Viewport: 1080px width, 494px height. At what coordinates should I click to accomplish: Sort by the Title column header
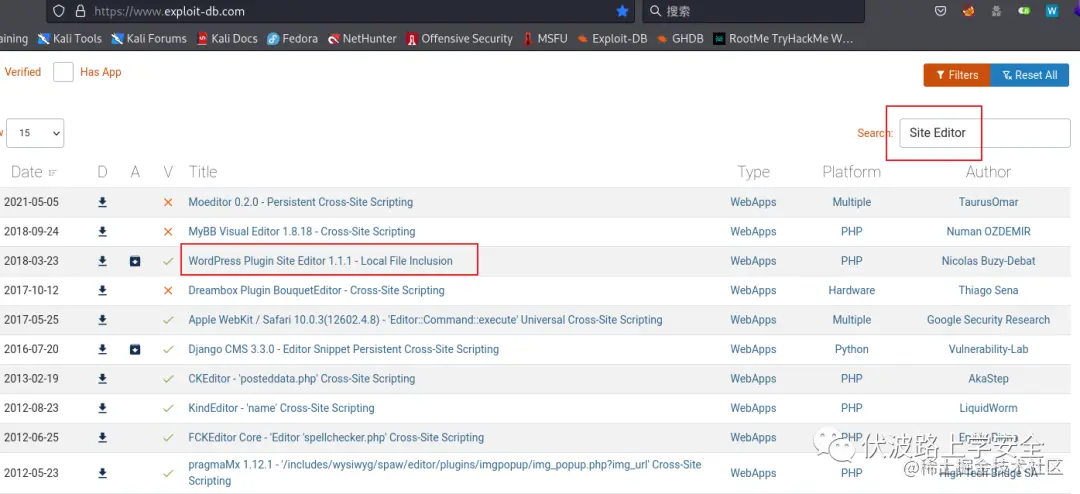[x=202, y=172]
